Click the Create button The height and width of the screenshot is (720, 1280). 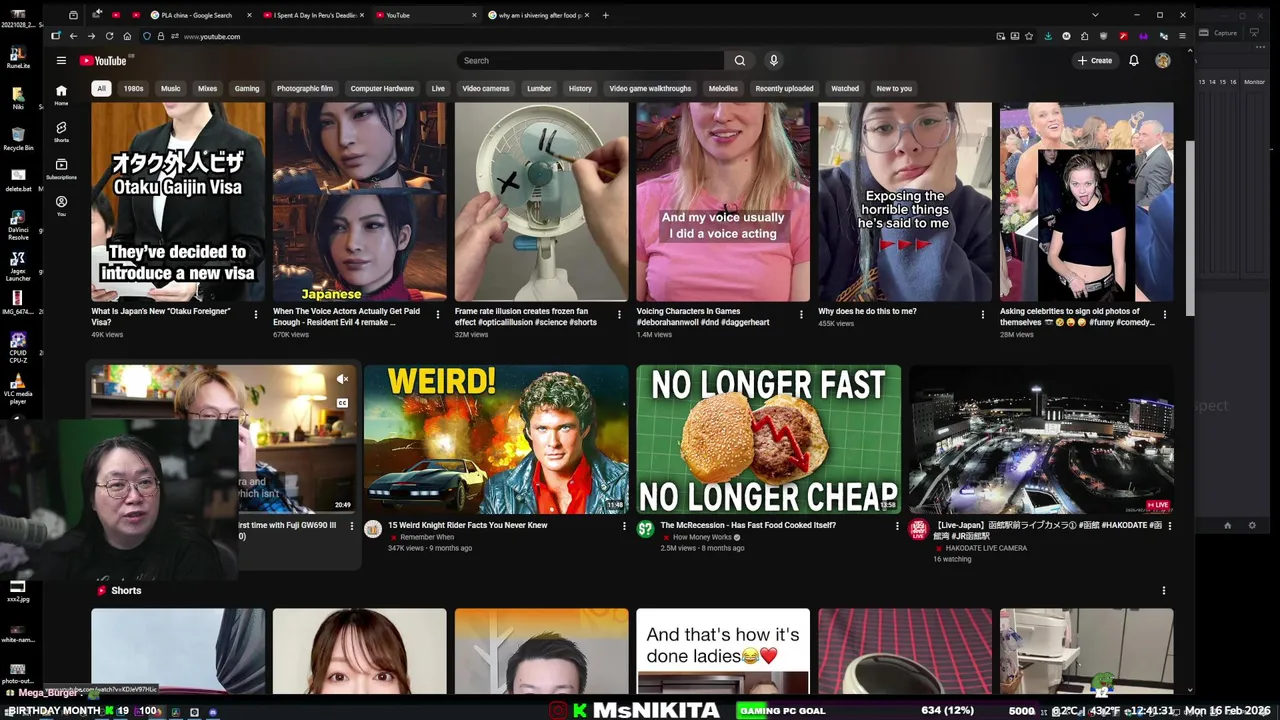click(1094, 60)
